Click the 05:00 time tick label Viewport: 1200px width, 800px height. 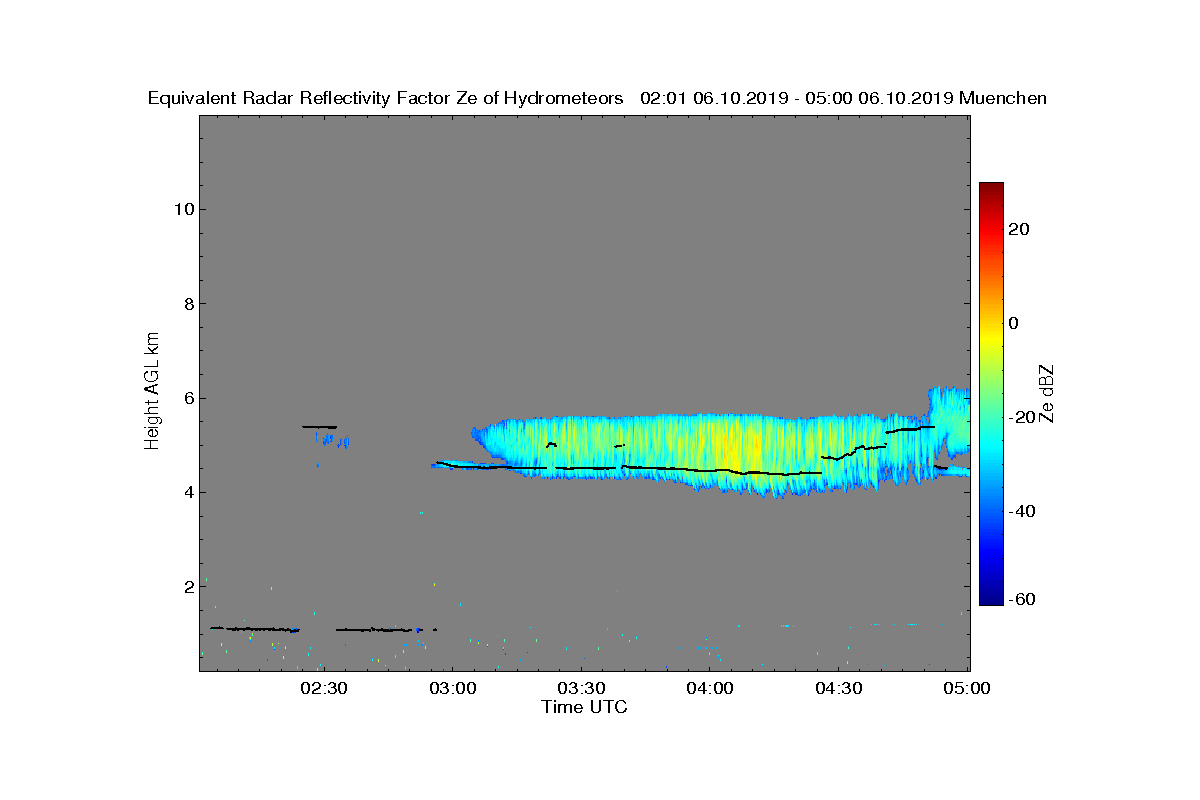click(968, 688)
